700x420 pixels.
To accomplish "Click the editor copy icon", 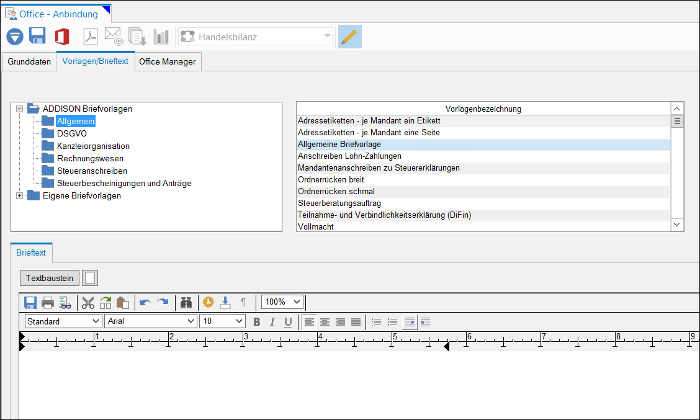I will 105,303.
